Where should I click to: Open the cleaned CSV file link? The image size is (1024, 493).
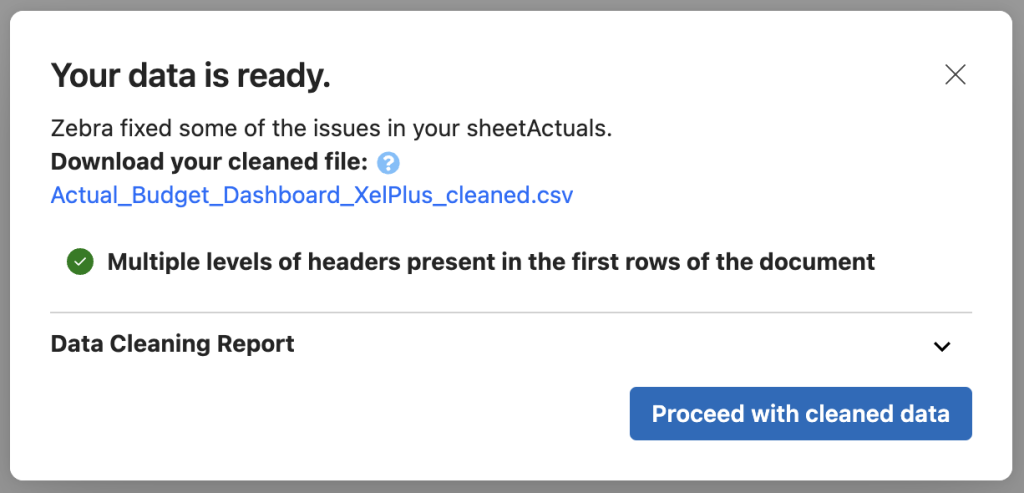pyautogui.click(x=312, y=196)
